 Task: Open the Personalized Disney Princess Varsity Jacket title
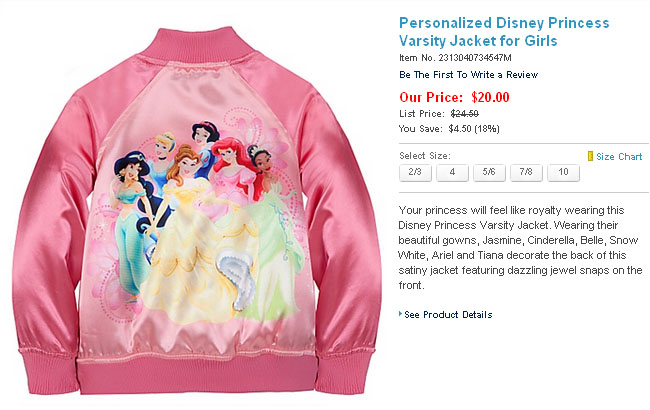click(x=504, y=32)
